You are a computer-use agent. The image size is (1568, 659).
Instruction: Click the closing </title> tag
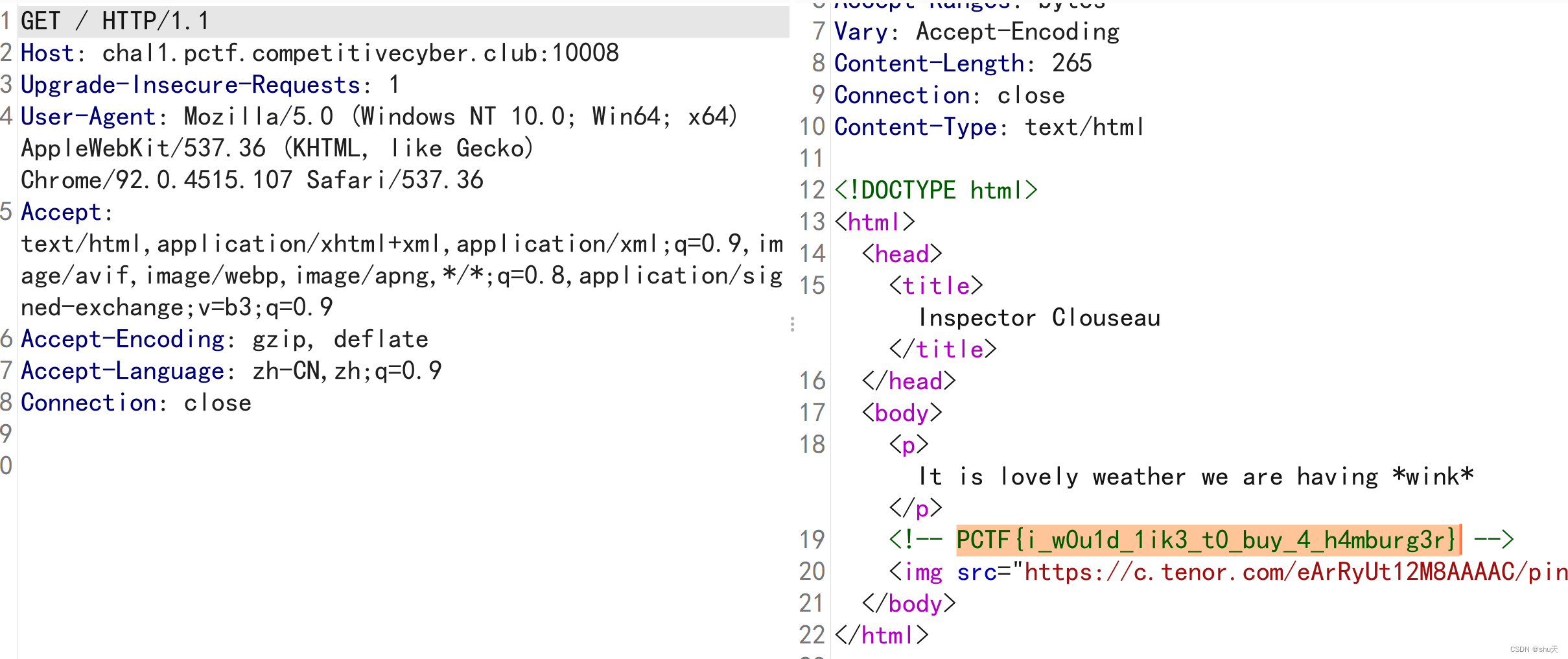coord(942,350)
